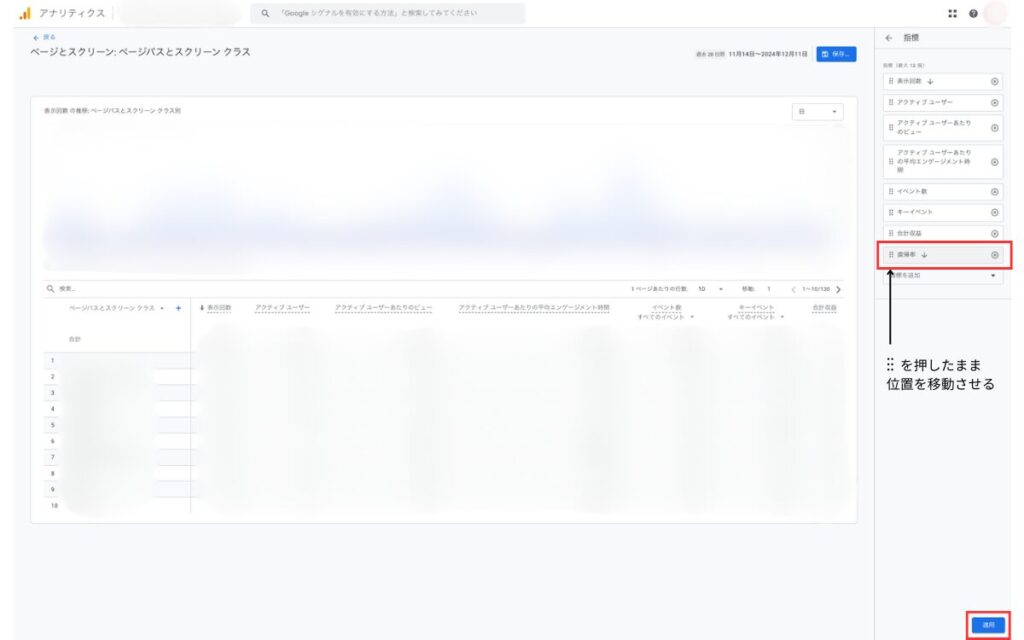Click the plus icon to add dimension
This screenshot has width=1024, height=640.
[x=178, y=308]
